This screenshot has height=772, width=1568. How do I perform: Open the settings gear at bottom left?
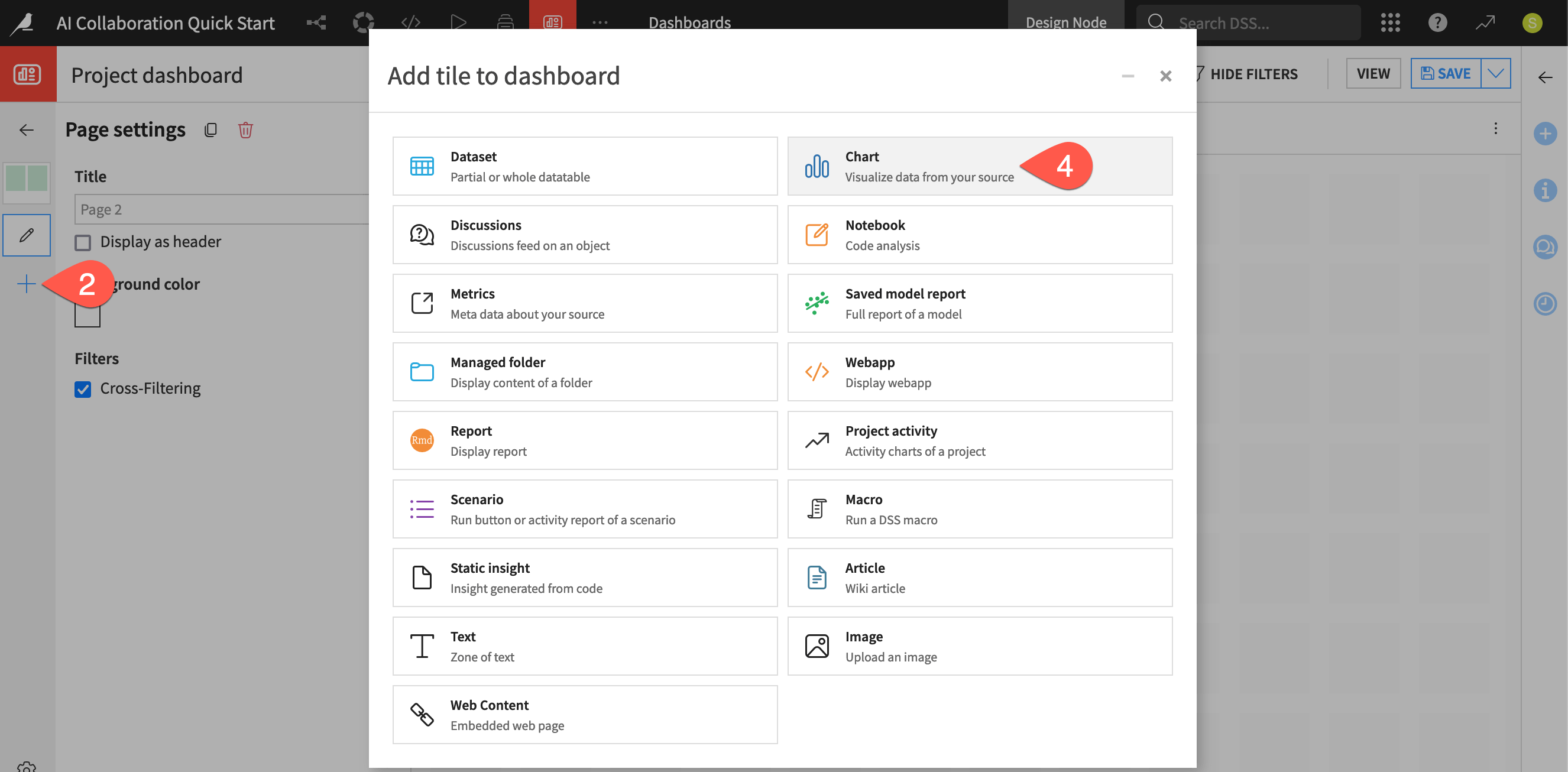pos(27,768)
